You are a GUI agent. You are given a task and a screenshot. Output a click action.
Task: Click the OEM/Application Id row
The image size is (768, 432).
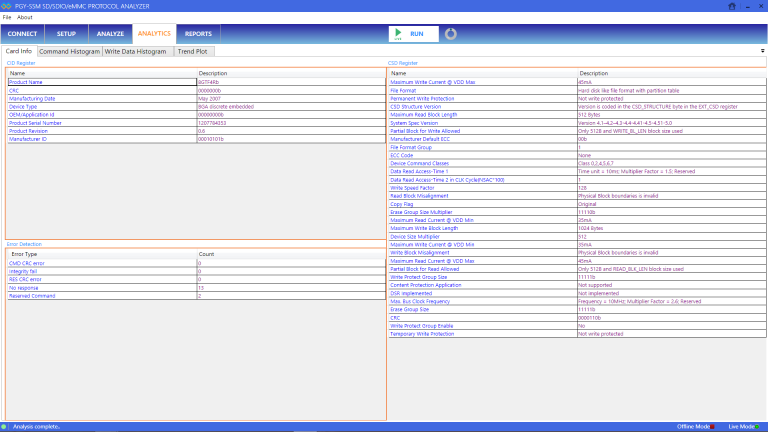(x=196, y=115)
